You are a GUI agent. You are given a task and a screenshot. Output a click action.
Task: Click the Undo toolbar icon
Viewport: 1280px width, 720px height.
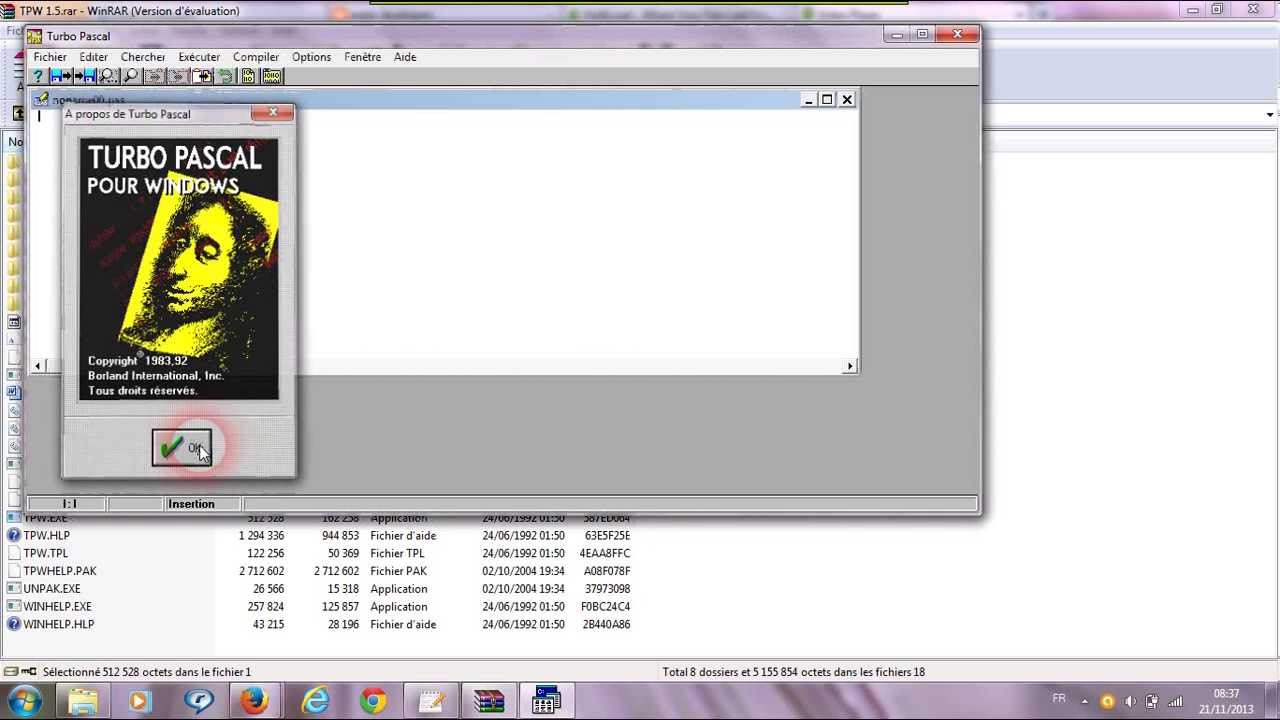pyautogui.click(x=226, y=76)
